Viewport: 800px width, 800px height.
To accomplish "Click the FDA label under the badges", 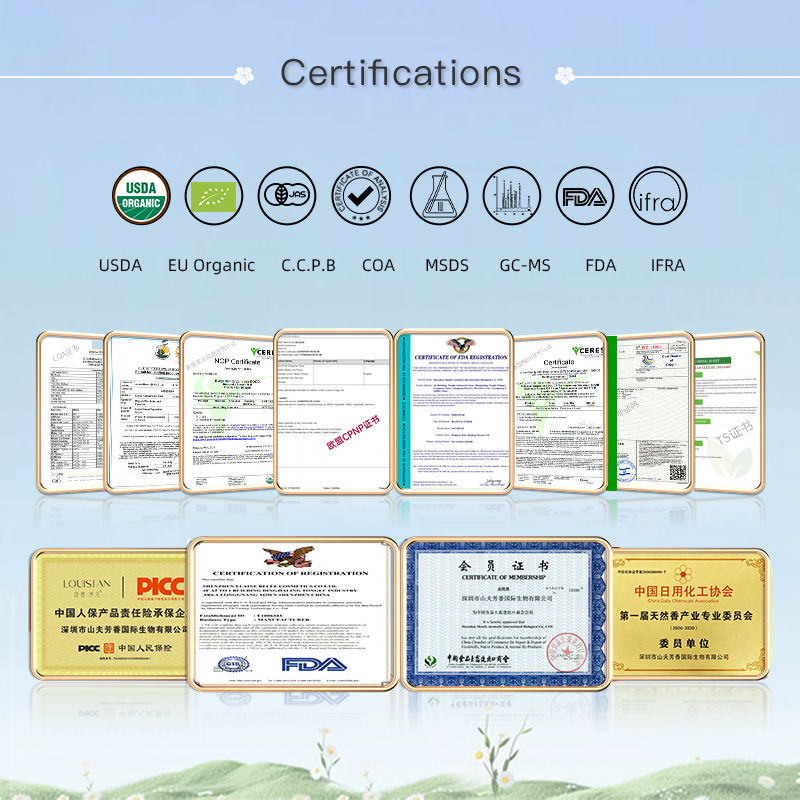I will click(x=601, y=265).
